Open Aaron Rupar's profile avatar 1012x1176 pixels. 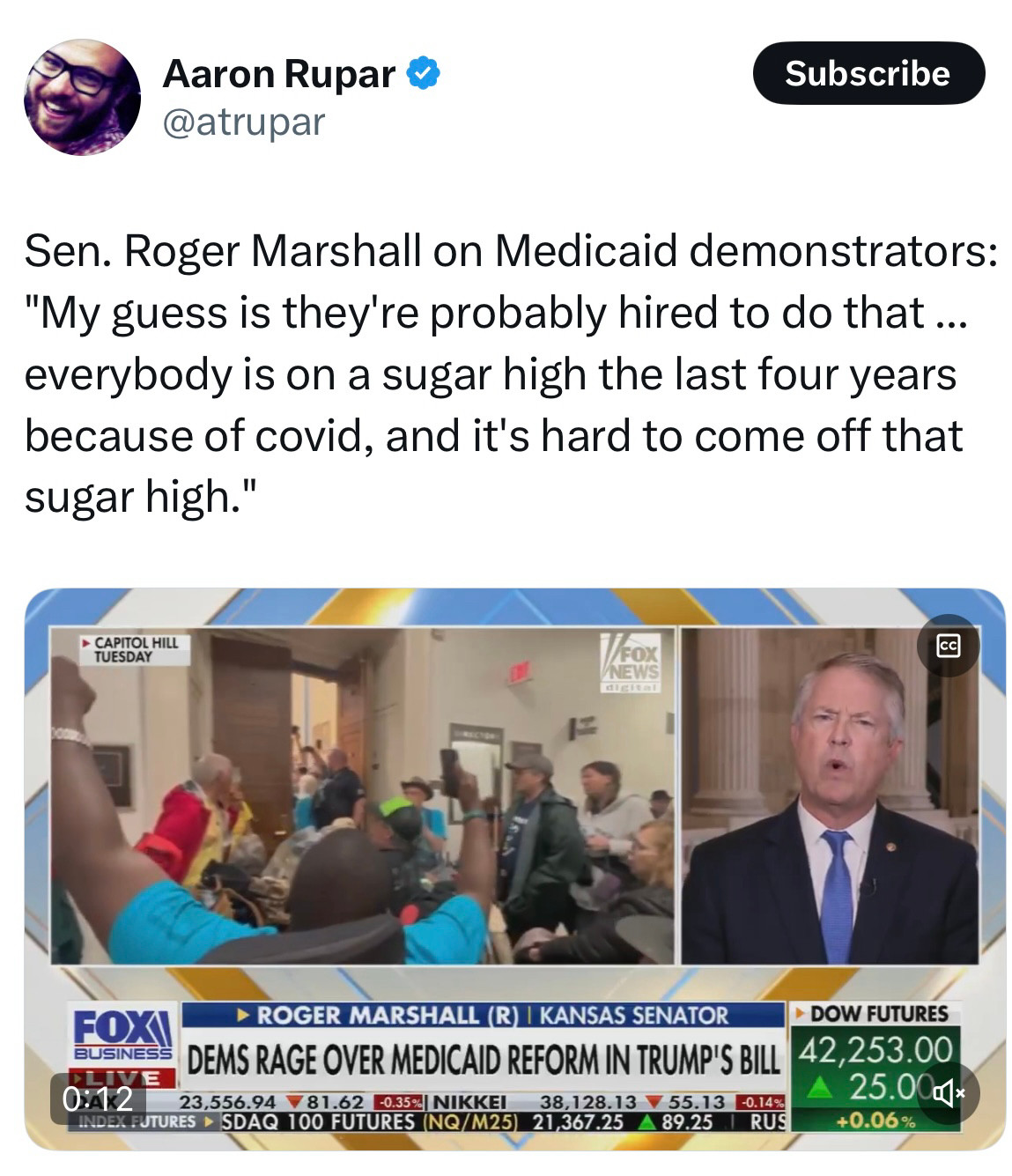pos(82,97)
